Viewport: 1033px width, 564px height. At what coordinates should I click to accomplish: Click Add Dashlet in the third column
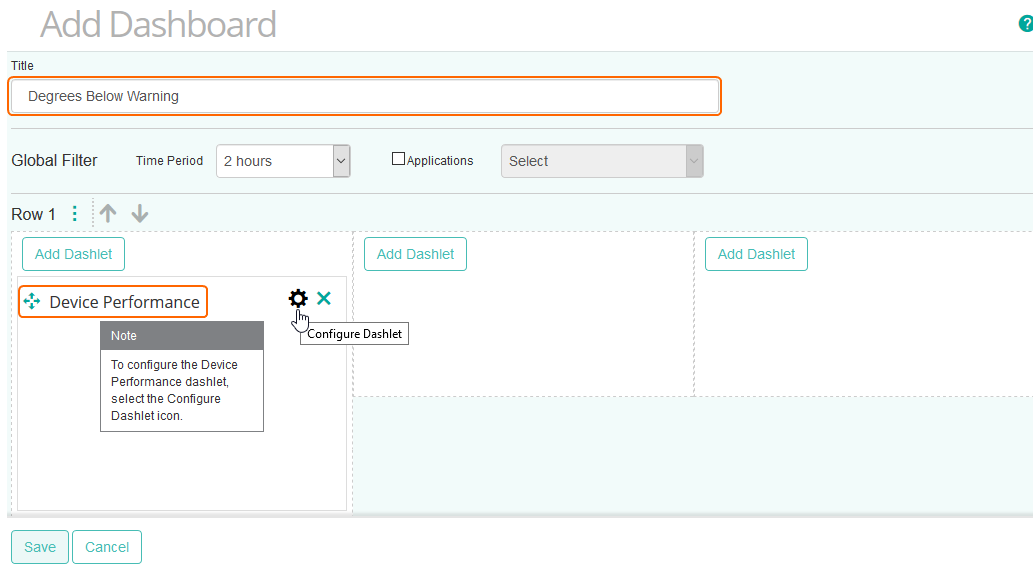(x=756, y=254)
